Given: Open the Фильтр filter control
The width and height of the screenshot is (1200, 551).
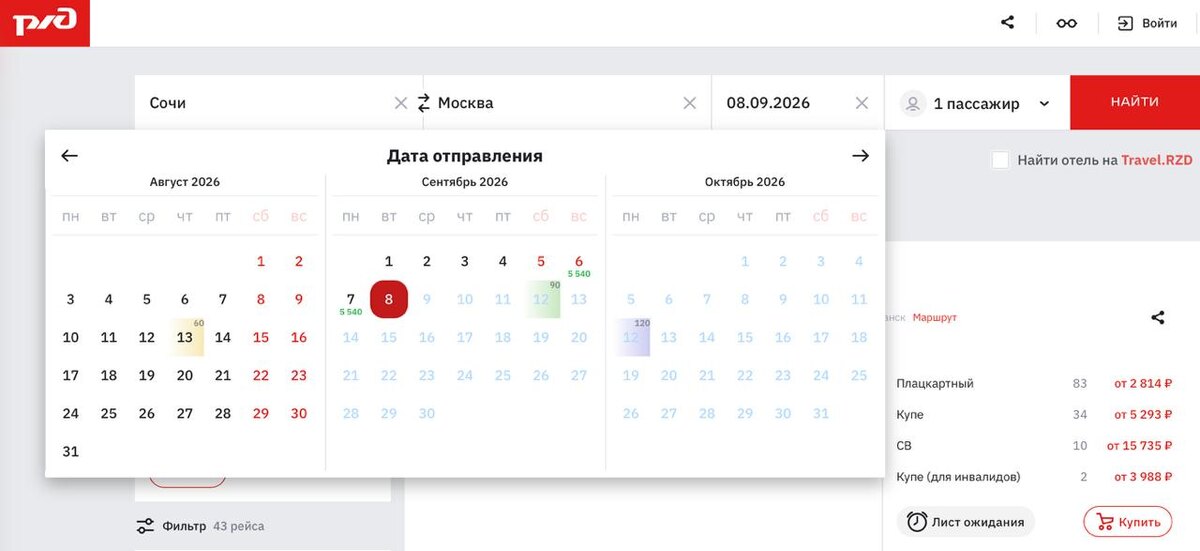Looking at the screenshot, I should click(x=171, y=526).
